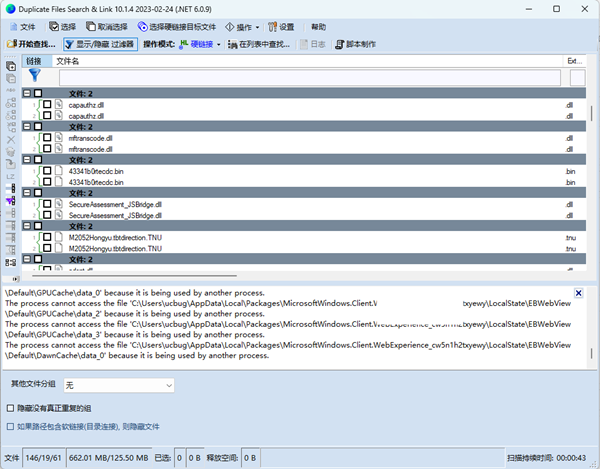
Task: Check the second SecureAssessment_JSBridge.dll row
Action: [x=47, y=215]
